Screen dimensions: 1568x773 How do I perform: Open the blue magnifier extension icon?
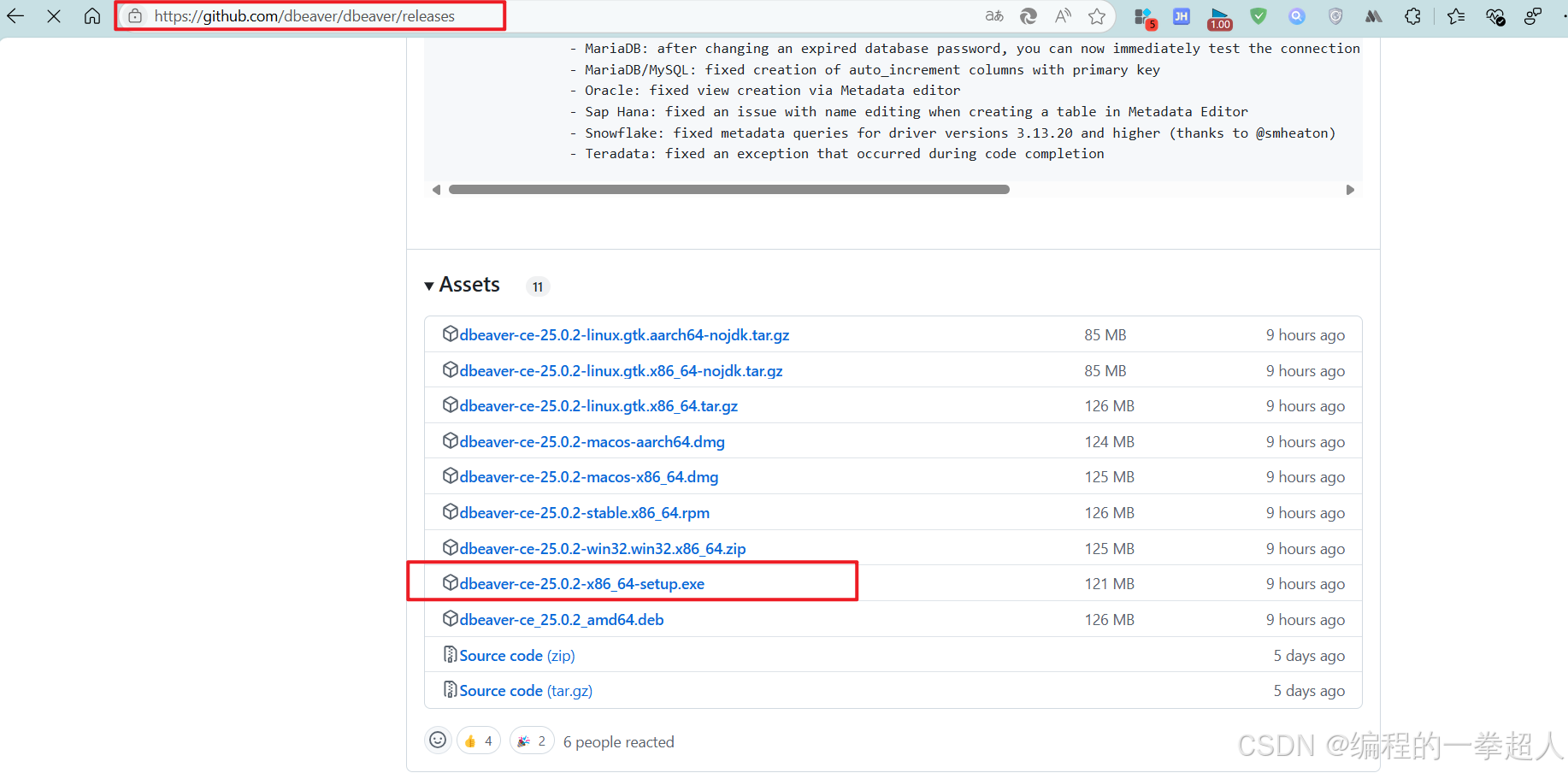1297,16
